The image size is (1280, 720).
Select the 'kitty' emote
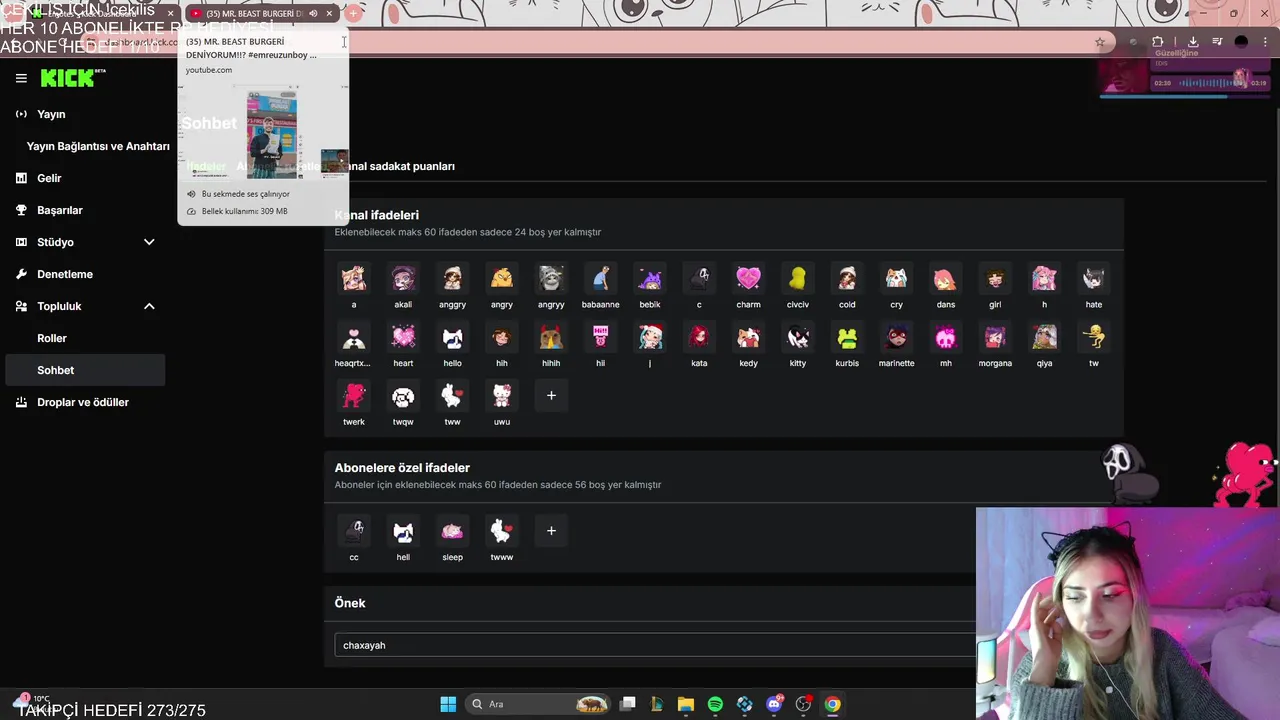coord(797,337)
